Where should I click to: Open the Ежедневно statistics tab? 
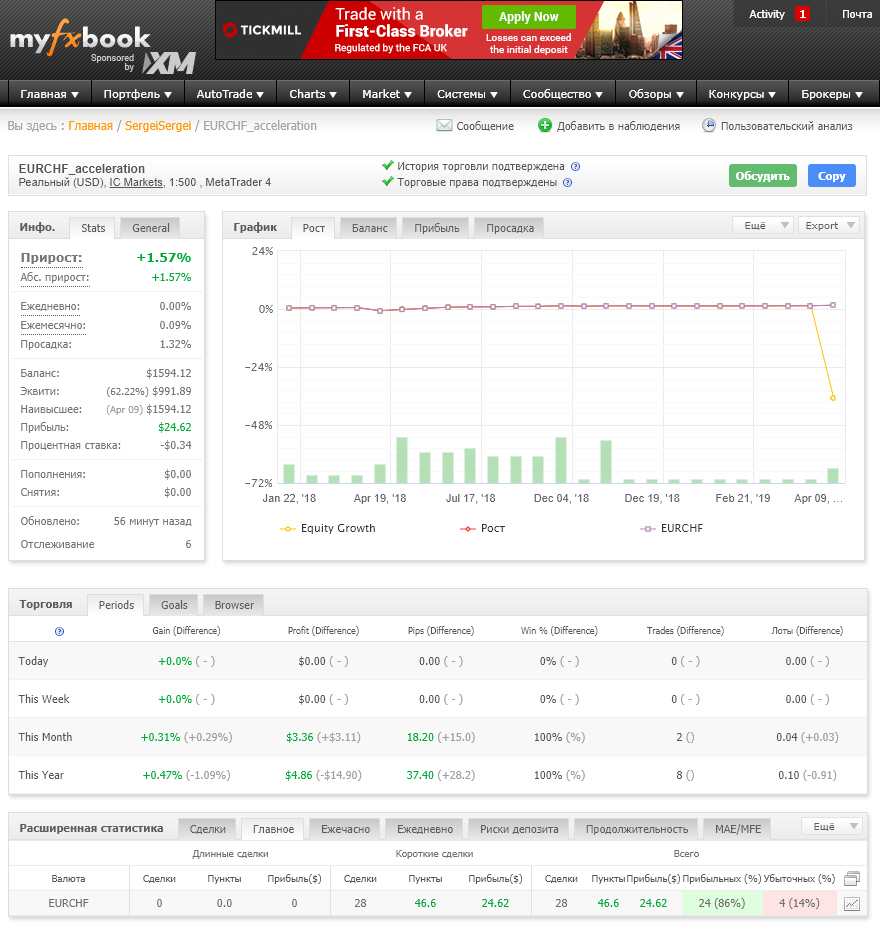pos(425,829)
